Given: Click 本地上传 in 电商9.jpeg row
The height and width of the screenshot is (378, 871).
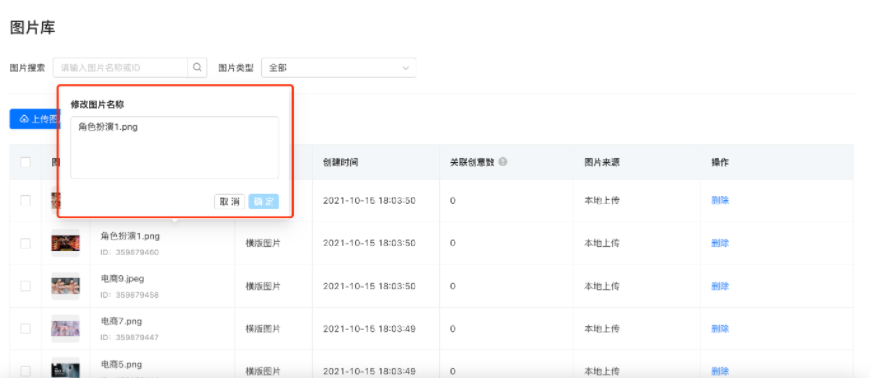Looking at the screenshot, I should click(x=602, y=286).
